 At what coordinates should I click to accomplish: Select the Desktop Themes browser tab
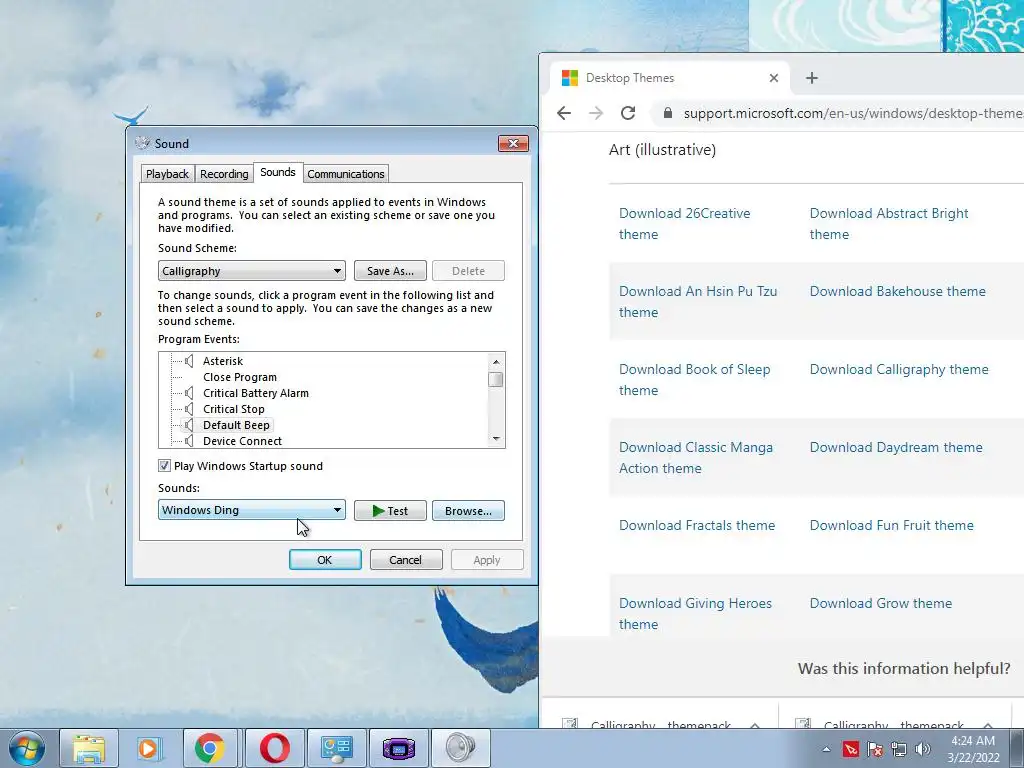669,78
